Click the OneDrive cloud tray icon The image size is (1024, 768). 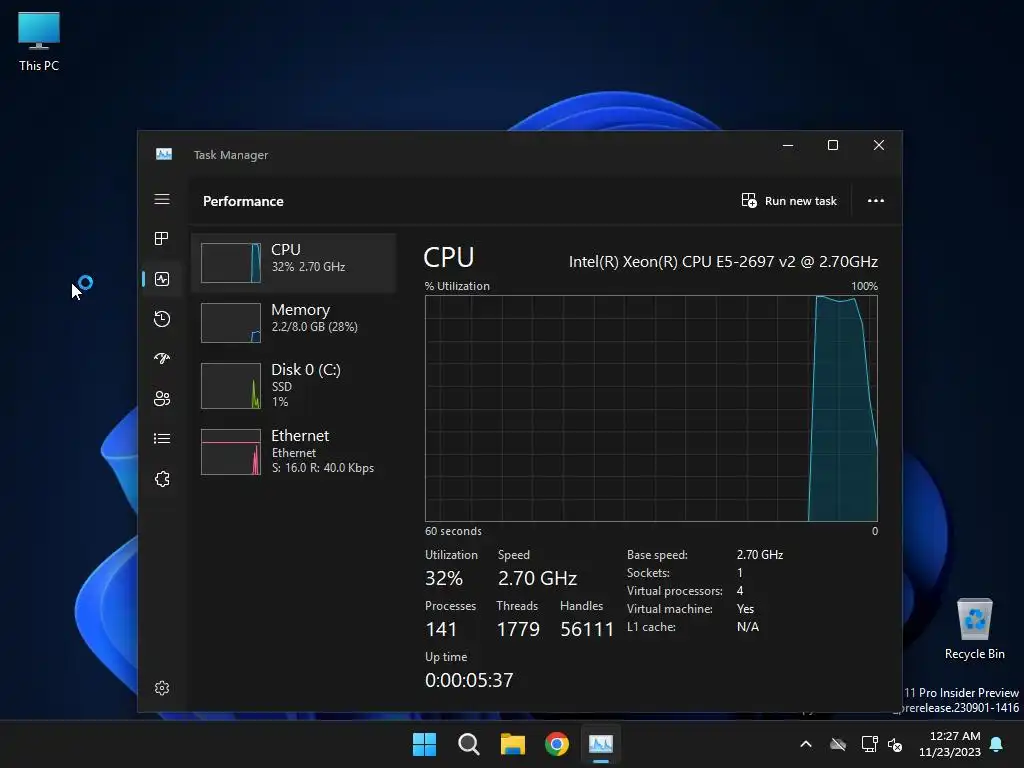click(x=838, y=744)
